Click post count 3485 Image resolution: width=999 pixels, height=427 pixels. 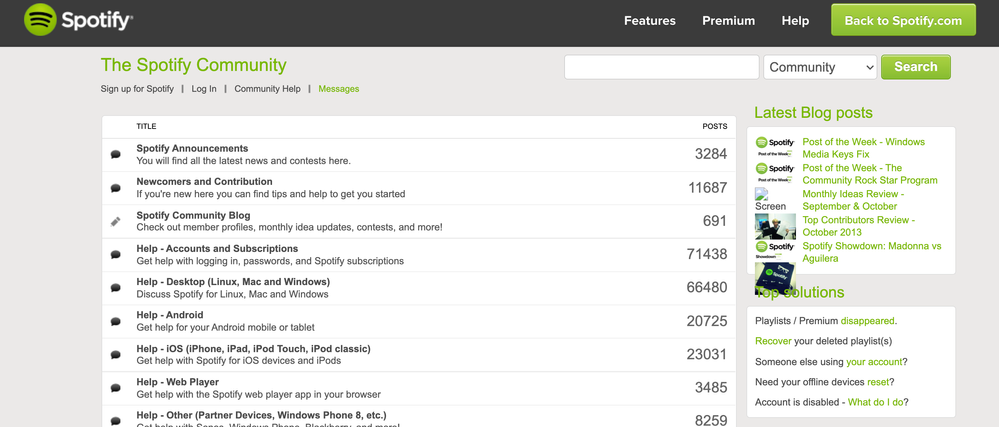coord(711,387)
